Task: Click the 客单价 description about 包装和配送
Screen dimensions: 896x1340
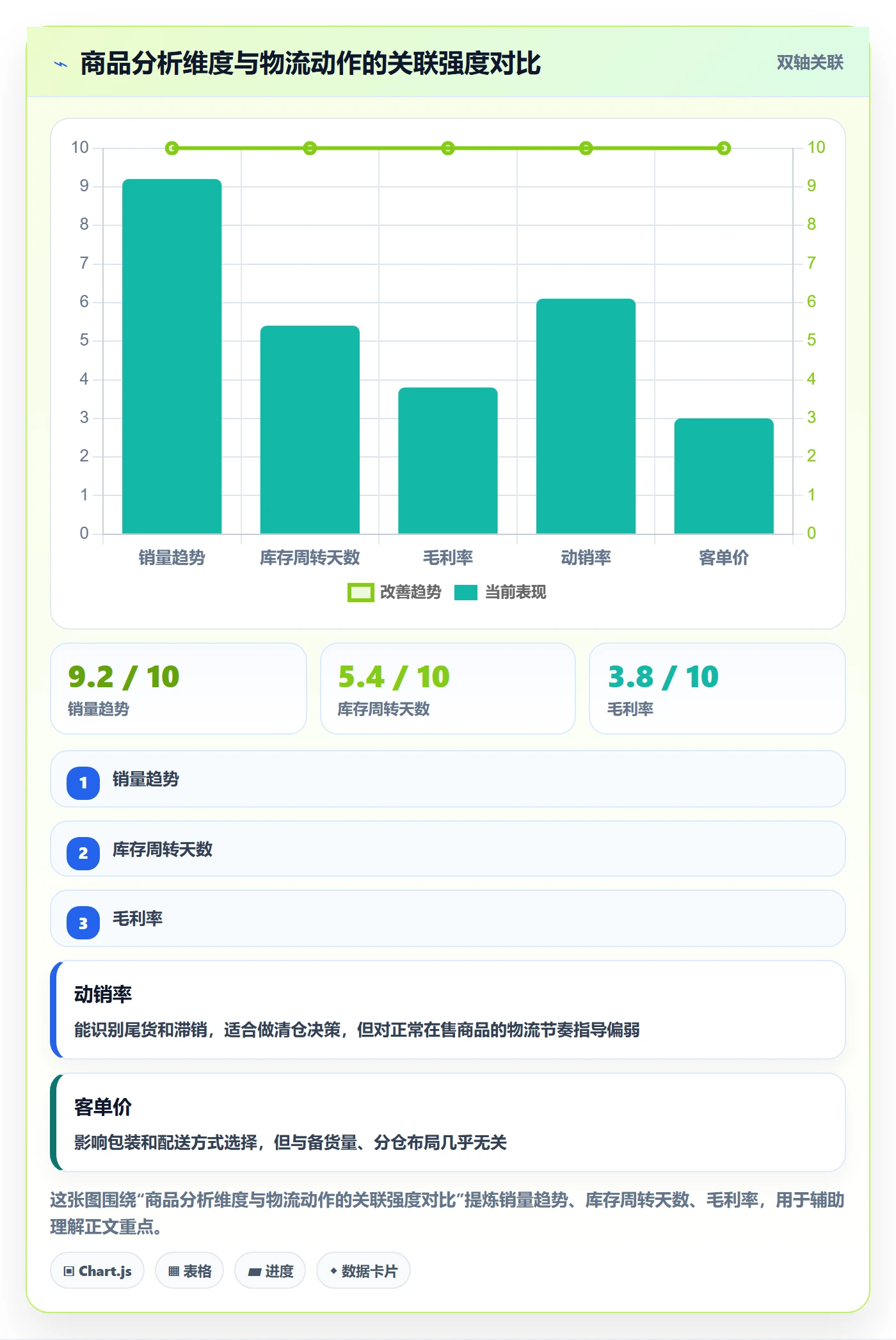Action: 291,1143
